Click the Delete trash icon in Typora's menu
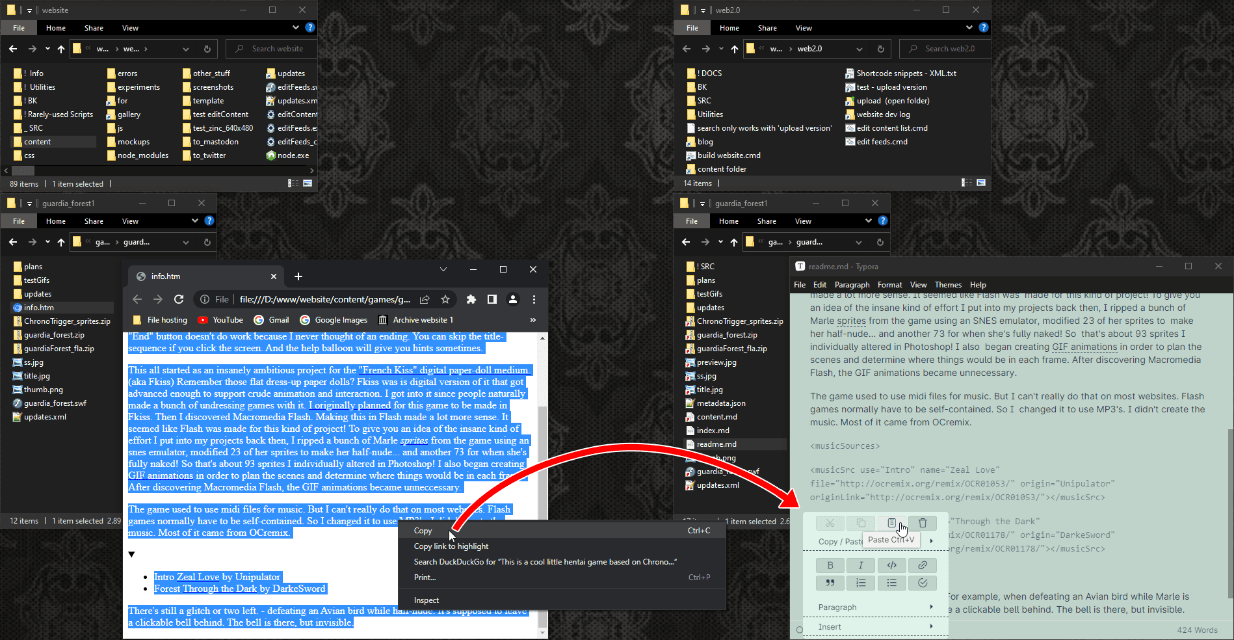1234x640 pixels. [x=923, y=523]
